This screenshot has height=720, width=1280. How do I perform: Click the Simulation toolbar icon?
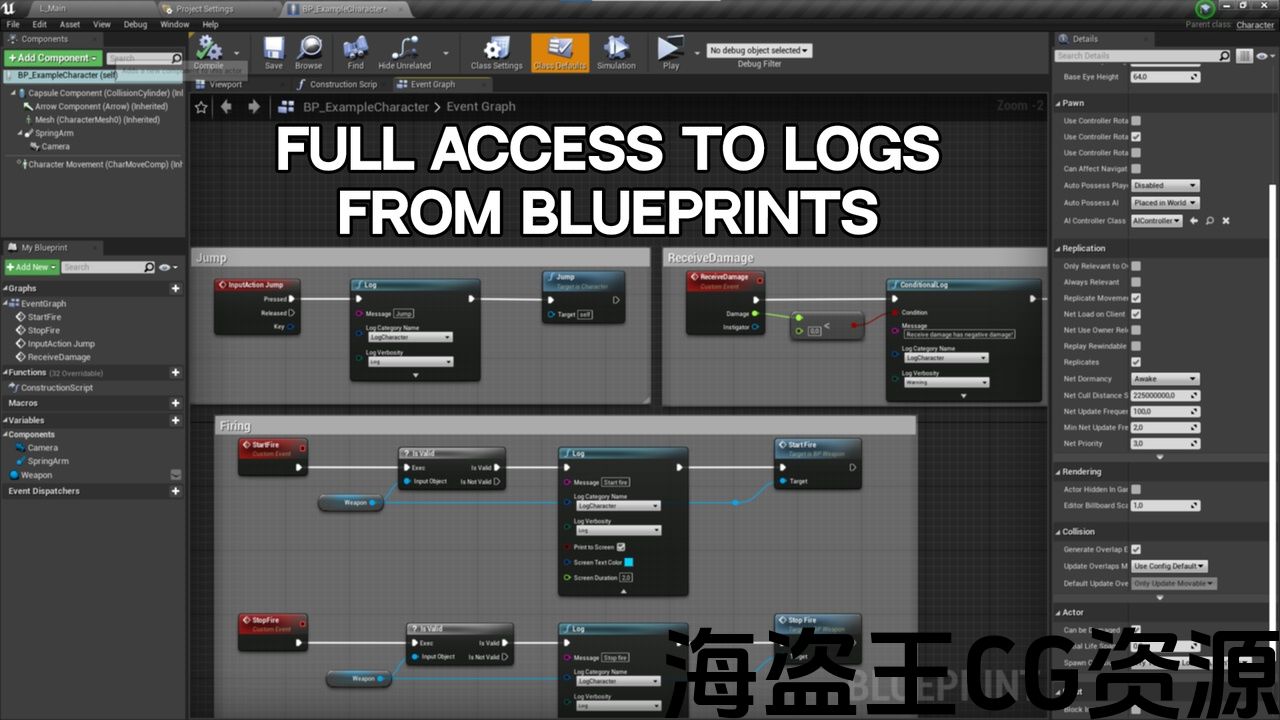coord(616,50)
